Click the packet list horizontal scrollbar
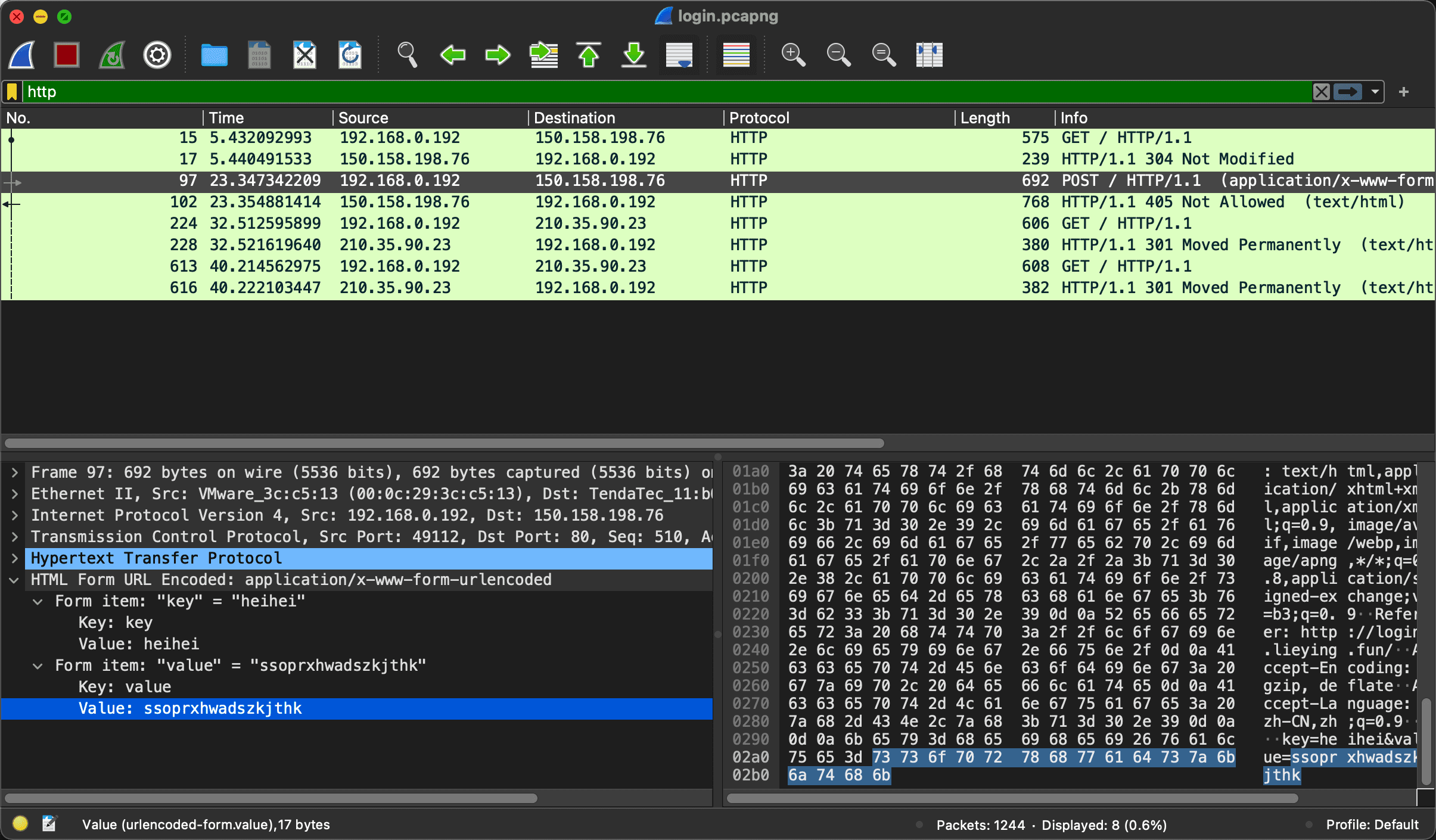Screen dimensions: 1436x840 [445, 443]
